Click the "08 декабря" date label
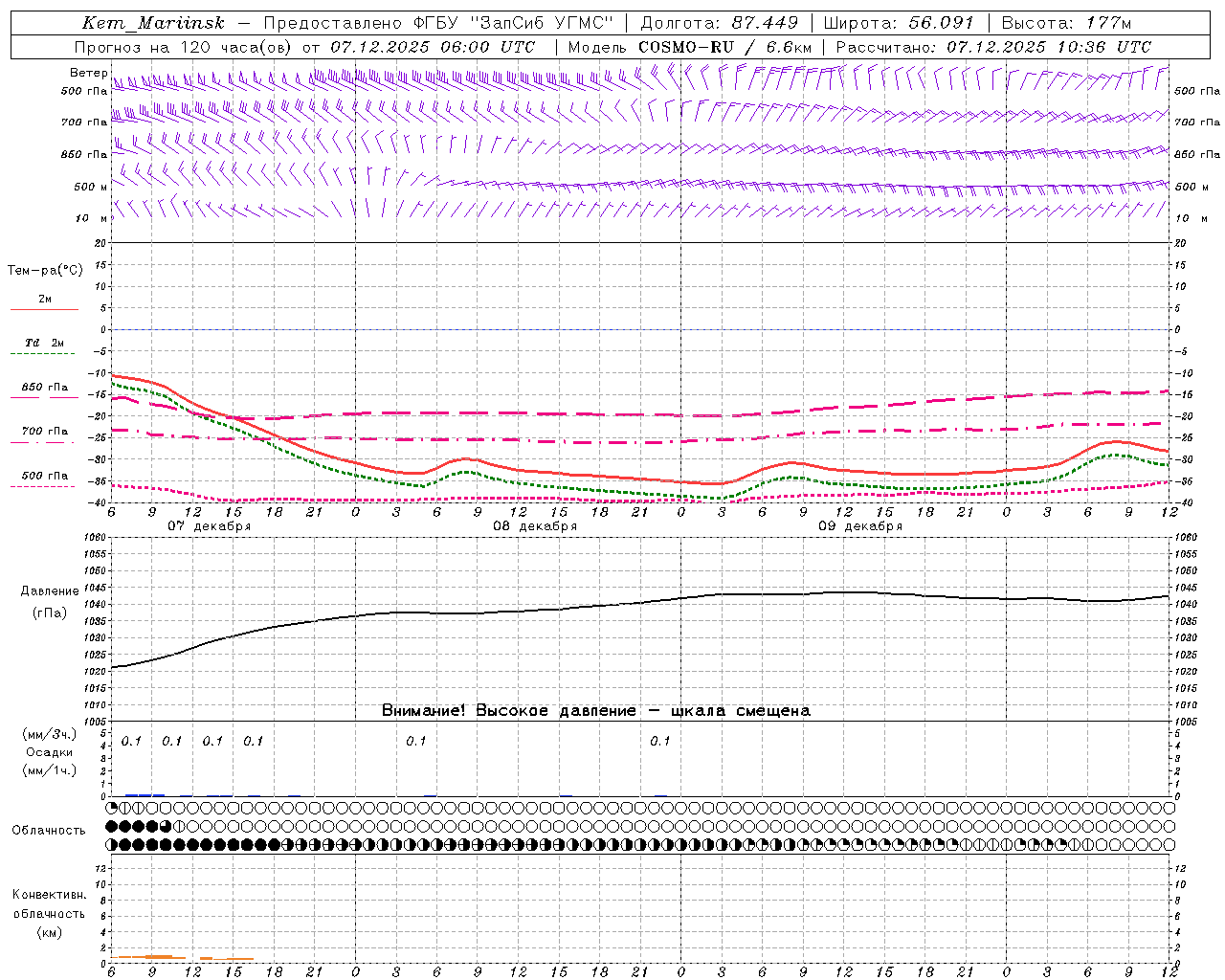 click(x=535, y=526)
